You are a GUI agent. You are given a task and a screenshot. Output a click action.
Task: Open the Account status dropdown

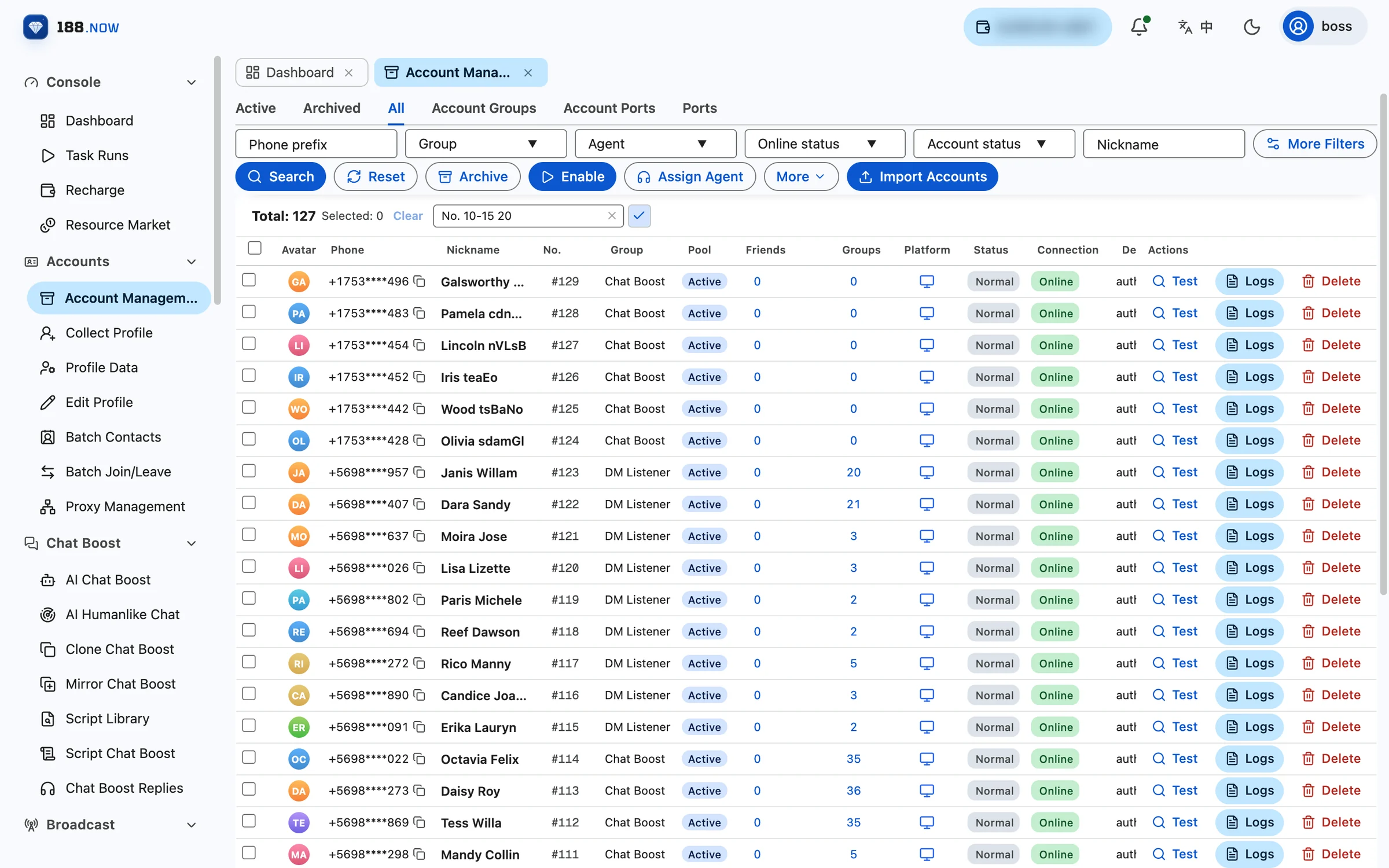coord(994,144)
